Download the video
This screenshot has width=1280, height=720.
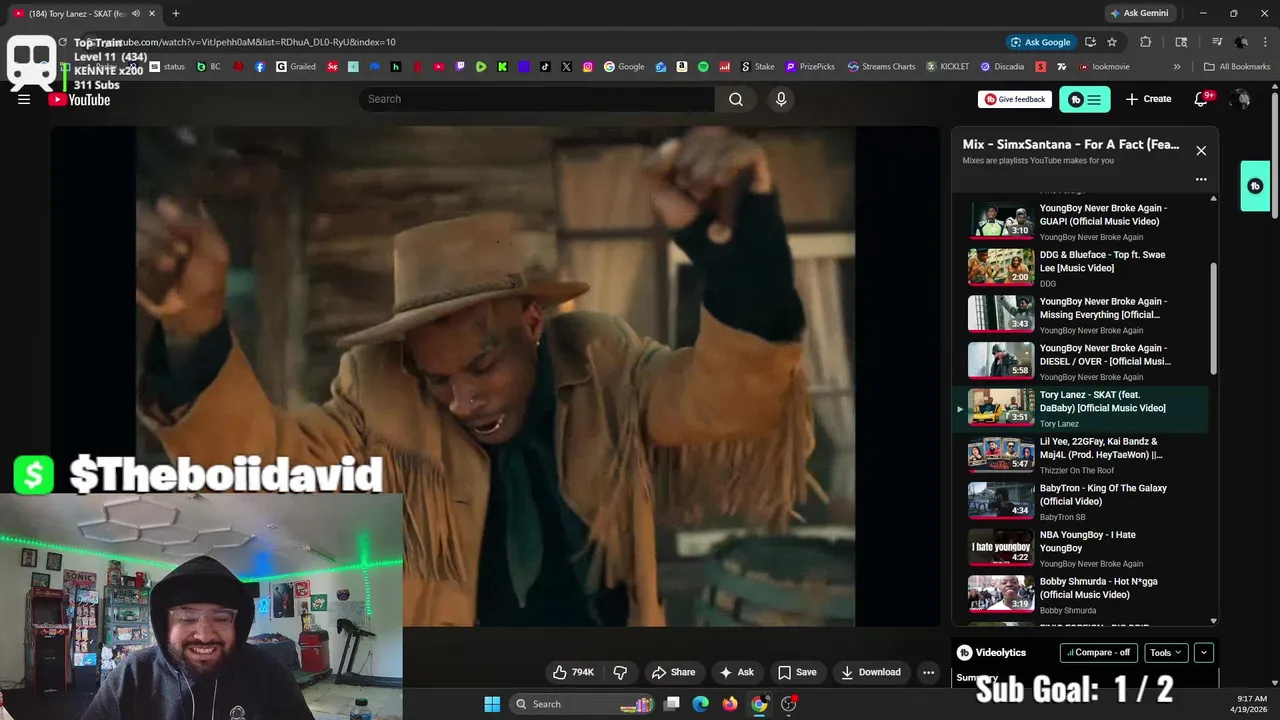click(870, 672)
